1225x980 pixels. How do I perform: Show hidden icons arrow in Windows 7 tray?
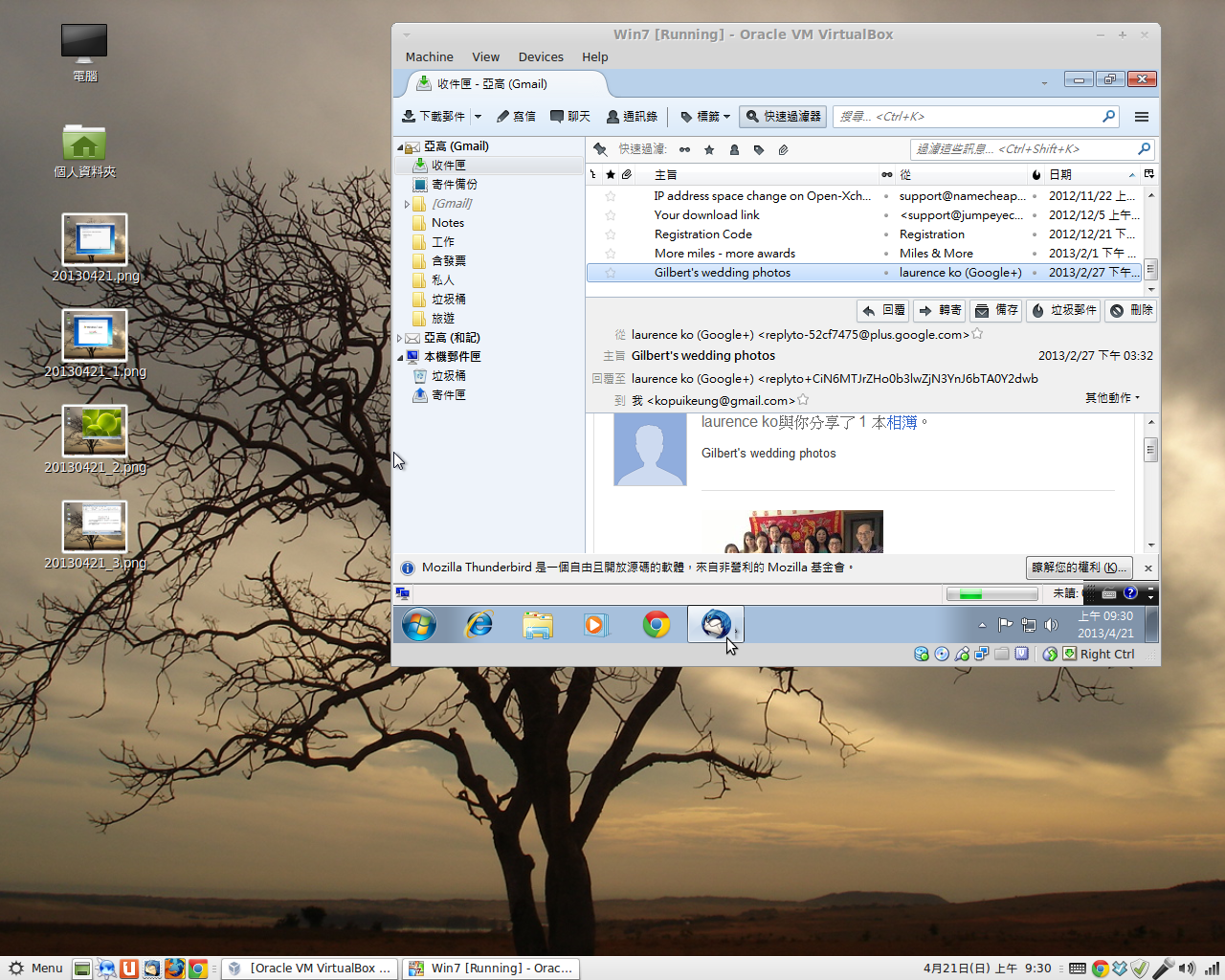click(x=982, y=625)
